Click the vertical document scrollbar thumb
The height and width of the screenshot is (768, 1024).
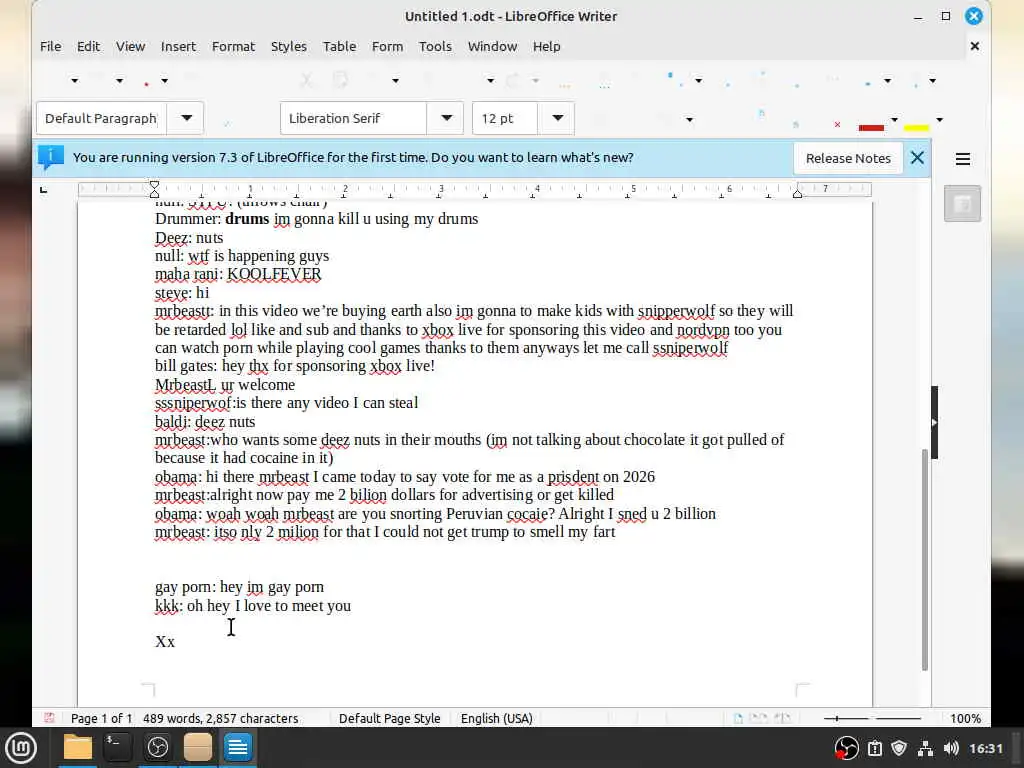coord(924,560)
